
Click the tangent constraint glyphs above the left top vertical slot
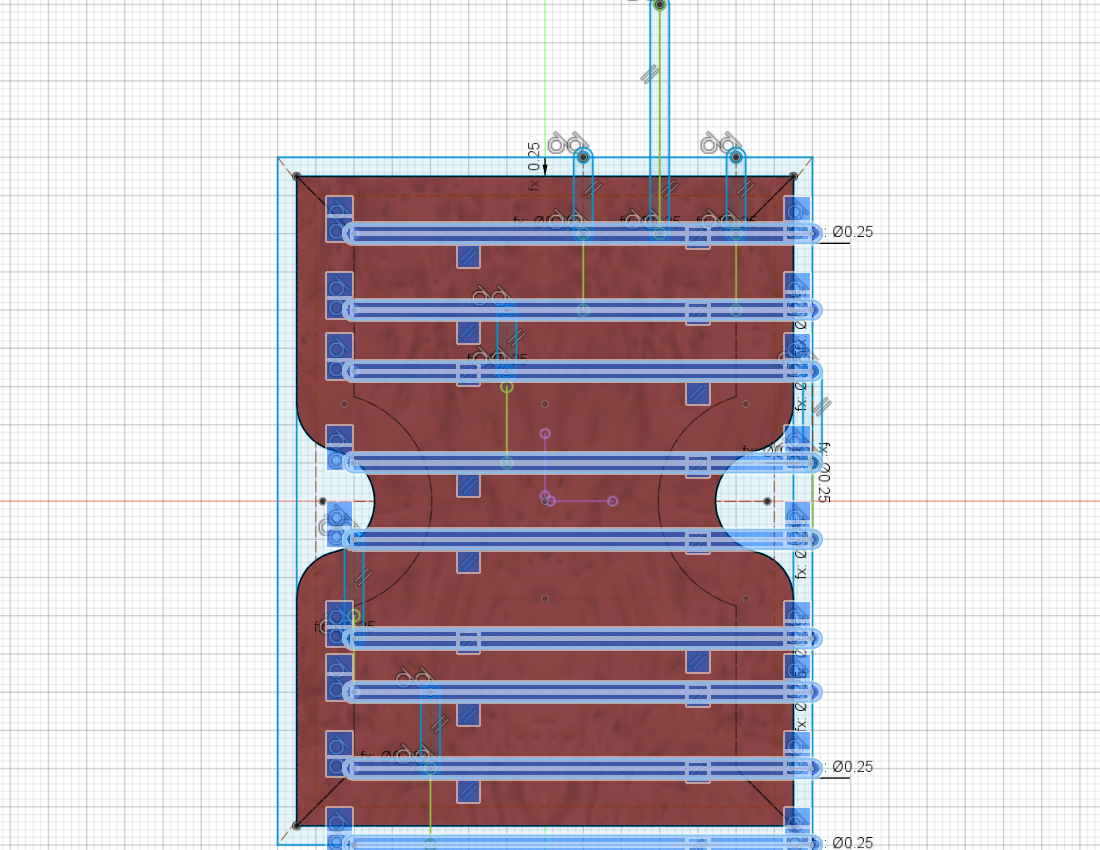(x=567, y=142)
